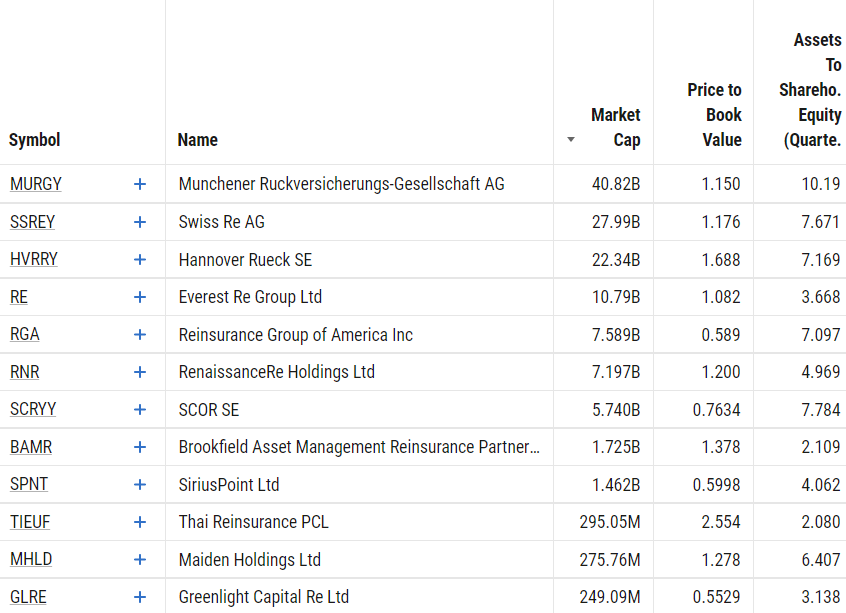Add BAMR via its plus icon
846x613 pixels.
[x=140, y=447]
